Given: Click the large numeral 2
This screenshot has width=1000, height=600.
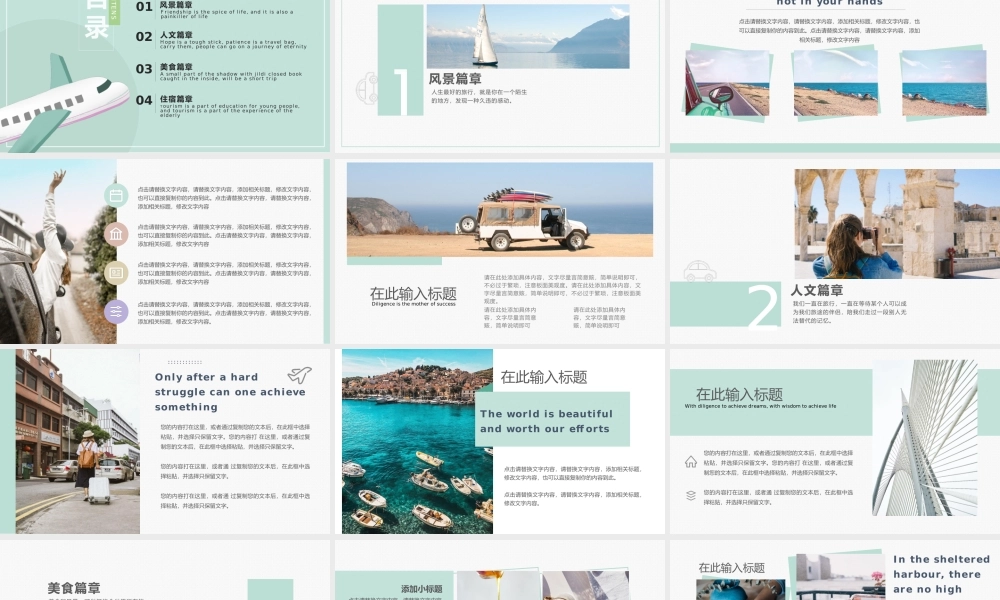Looking at the screenshot, I should tap(763, 305).
